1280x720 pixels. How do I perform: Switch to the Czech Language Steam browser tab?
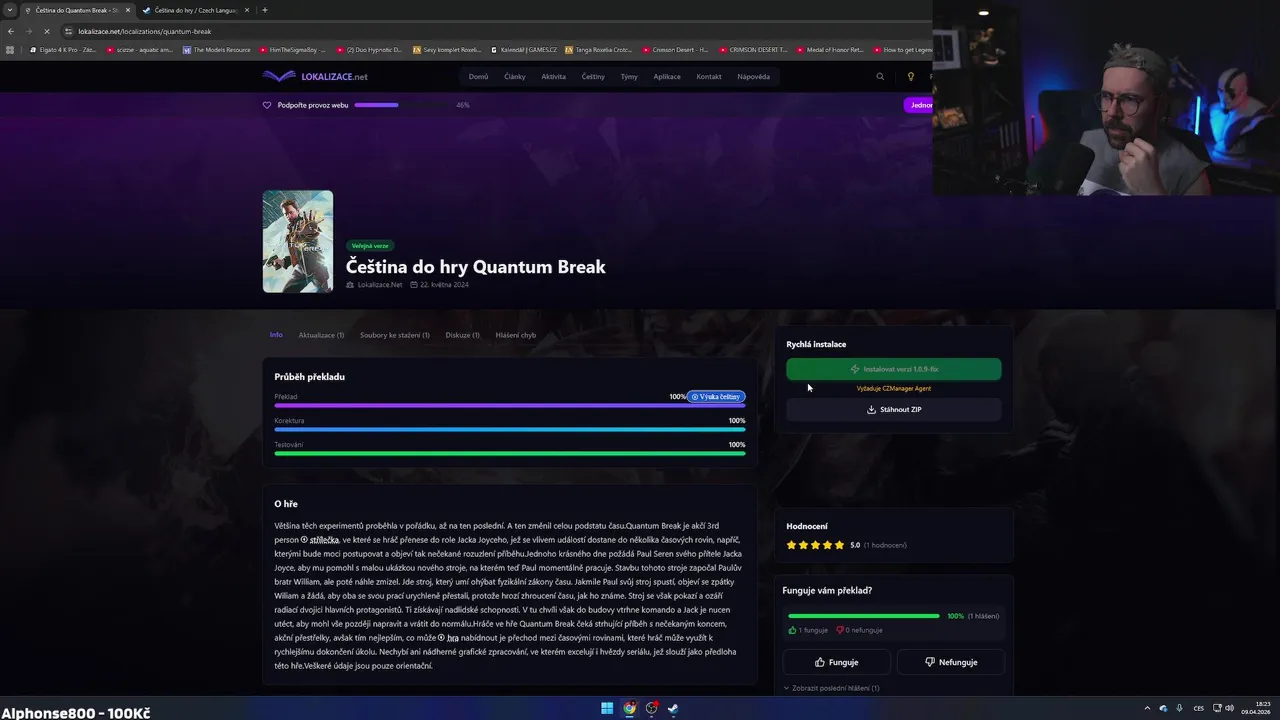click(195, 10)
